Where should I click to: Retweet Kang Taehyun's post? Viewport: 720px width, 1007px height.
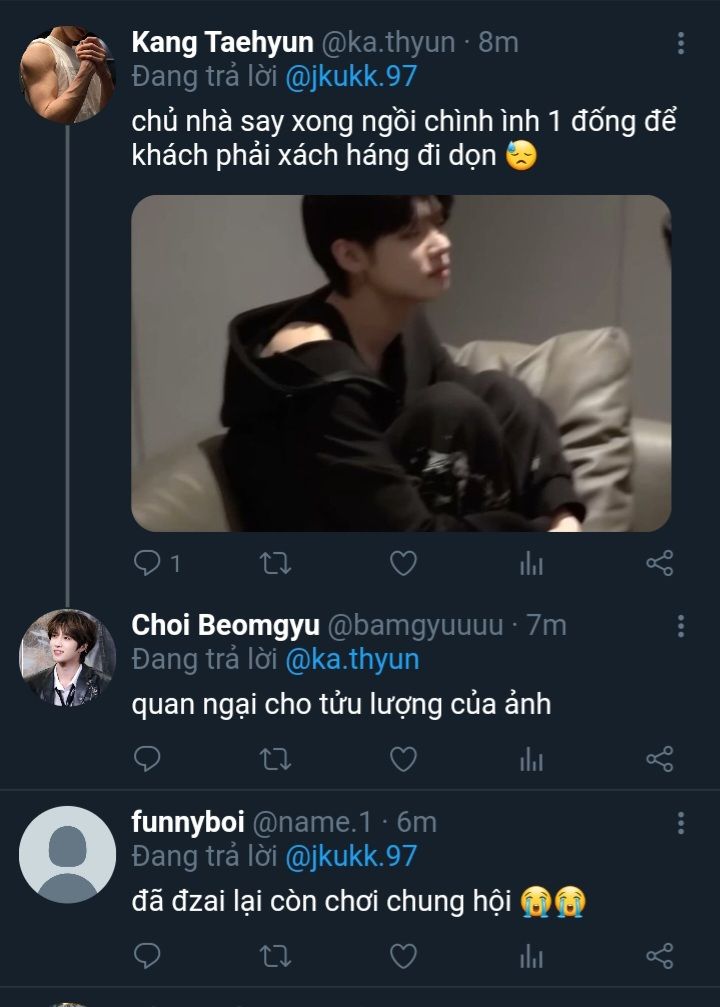275,564
